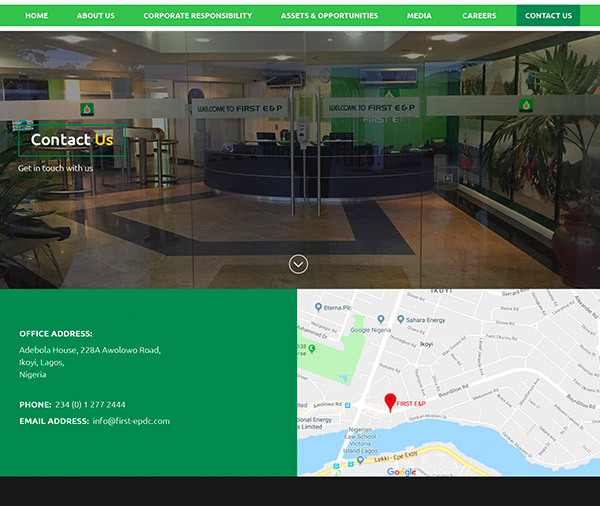Click the OFFICE ADDRESS heading
Image resolution: width=600 pixels, height=506 pixels.
click(x=56, y=334)
